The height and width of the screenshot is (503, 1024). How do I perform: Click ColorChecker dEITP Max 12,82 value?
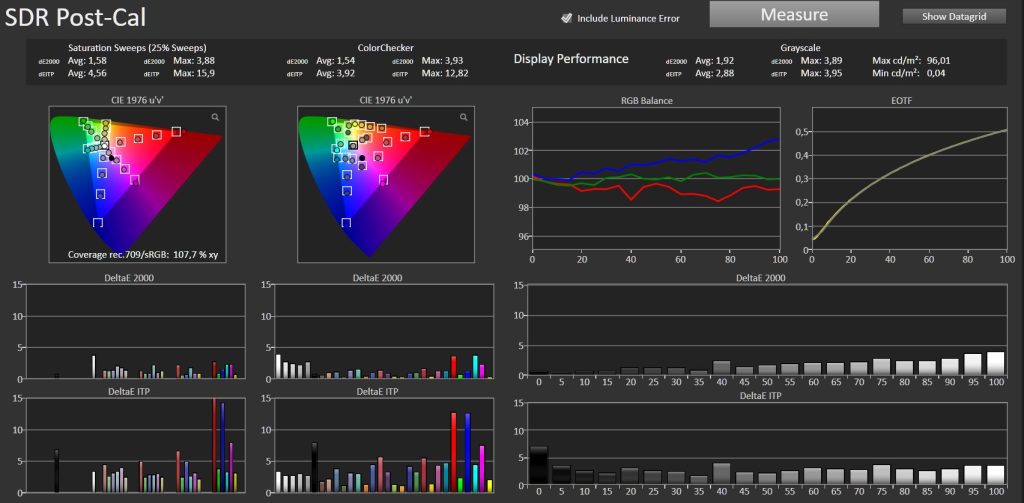[x=445, y=73]
